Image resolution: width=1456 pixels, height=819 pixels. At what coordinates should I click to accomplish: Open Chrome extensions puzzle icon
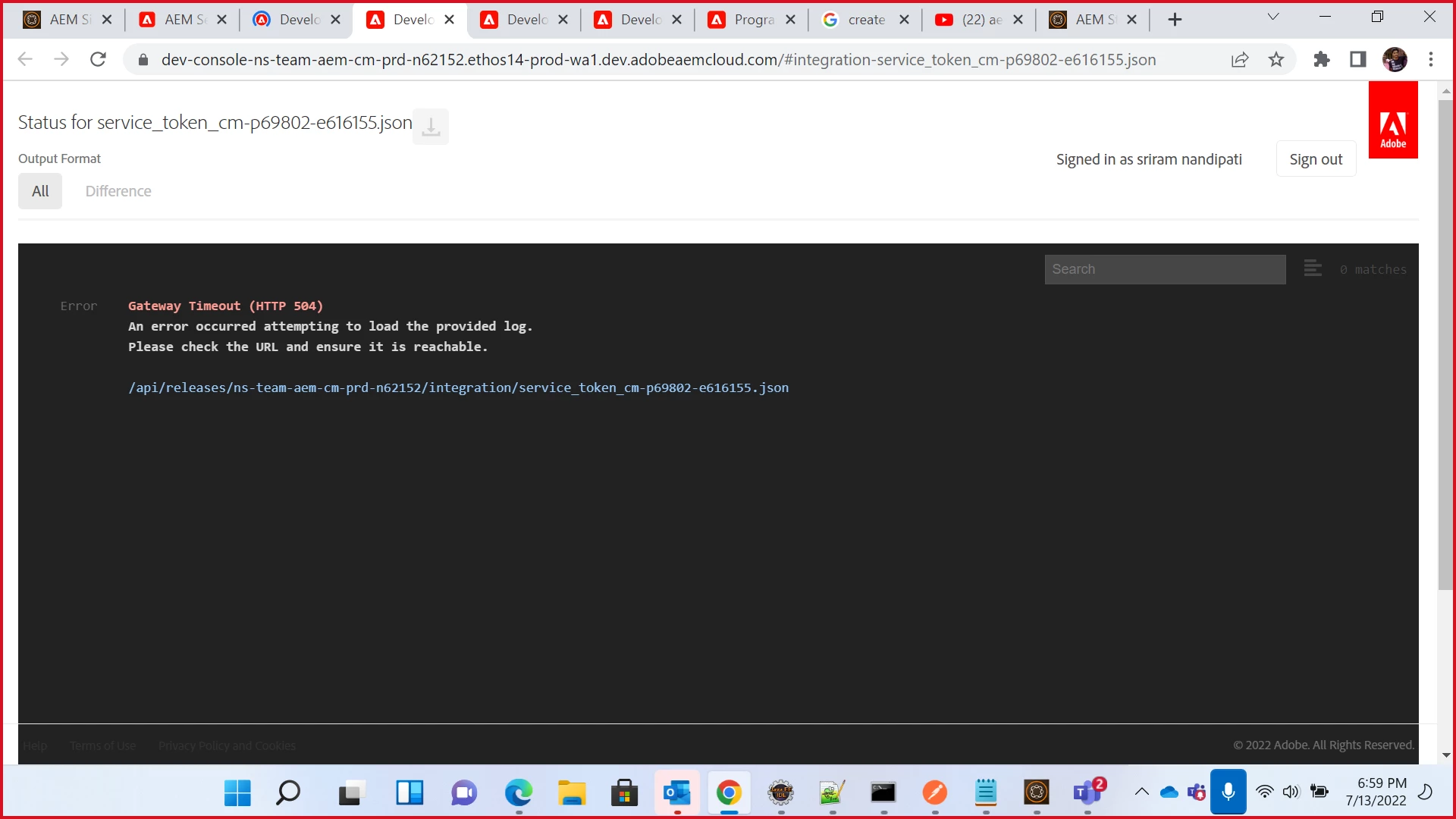click(x=1322, y=60)
